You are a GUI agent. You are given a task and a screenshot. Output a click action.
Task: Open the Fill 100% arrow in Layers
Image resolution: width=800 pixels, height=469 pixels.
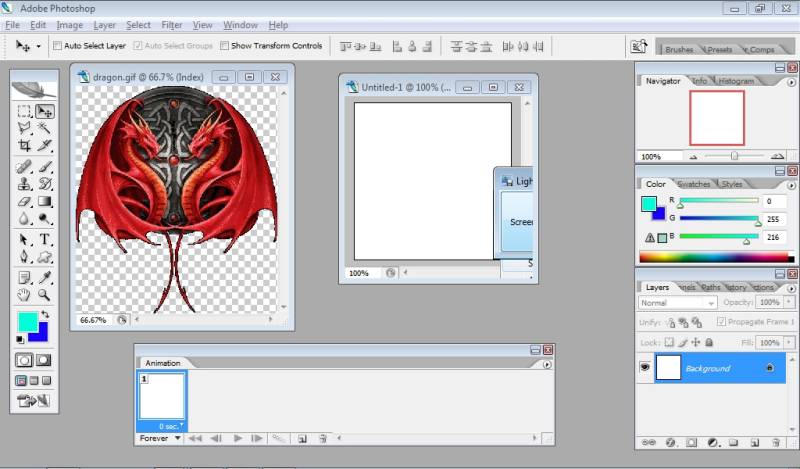click(x=791, y=342)
